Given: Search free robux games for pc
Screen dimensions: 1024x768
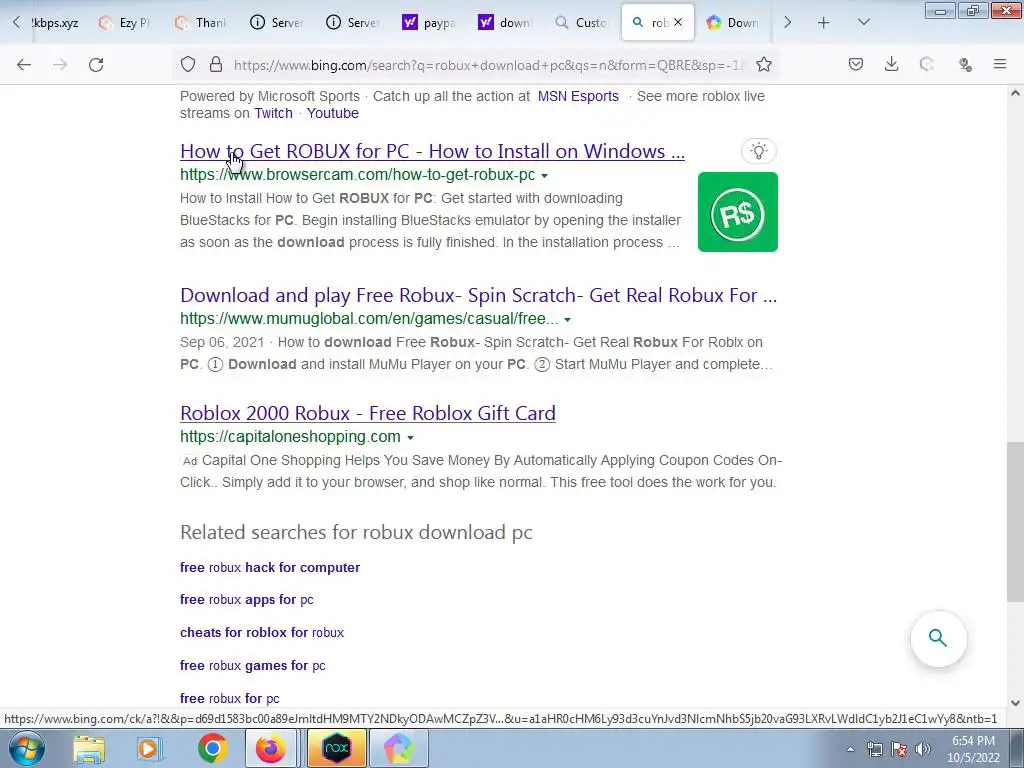Looking at the screenshot, I should pos(253,665).
